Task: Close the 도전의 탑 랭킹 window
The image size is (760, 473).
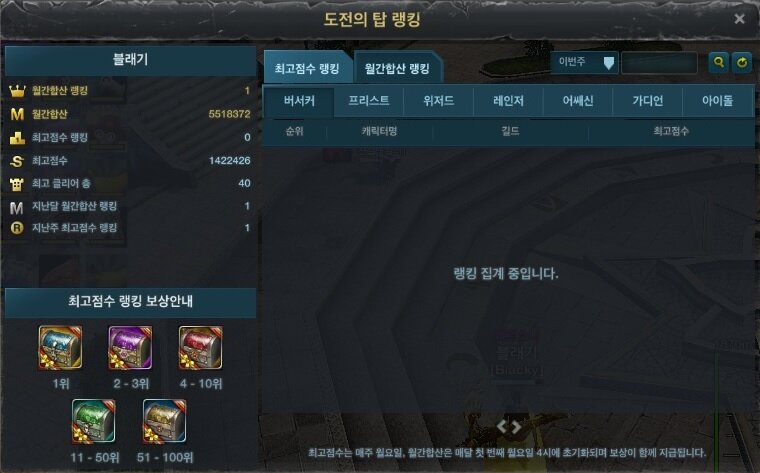Action: coord(739,19)
